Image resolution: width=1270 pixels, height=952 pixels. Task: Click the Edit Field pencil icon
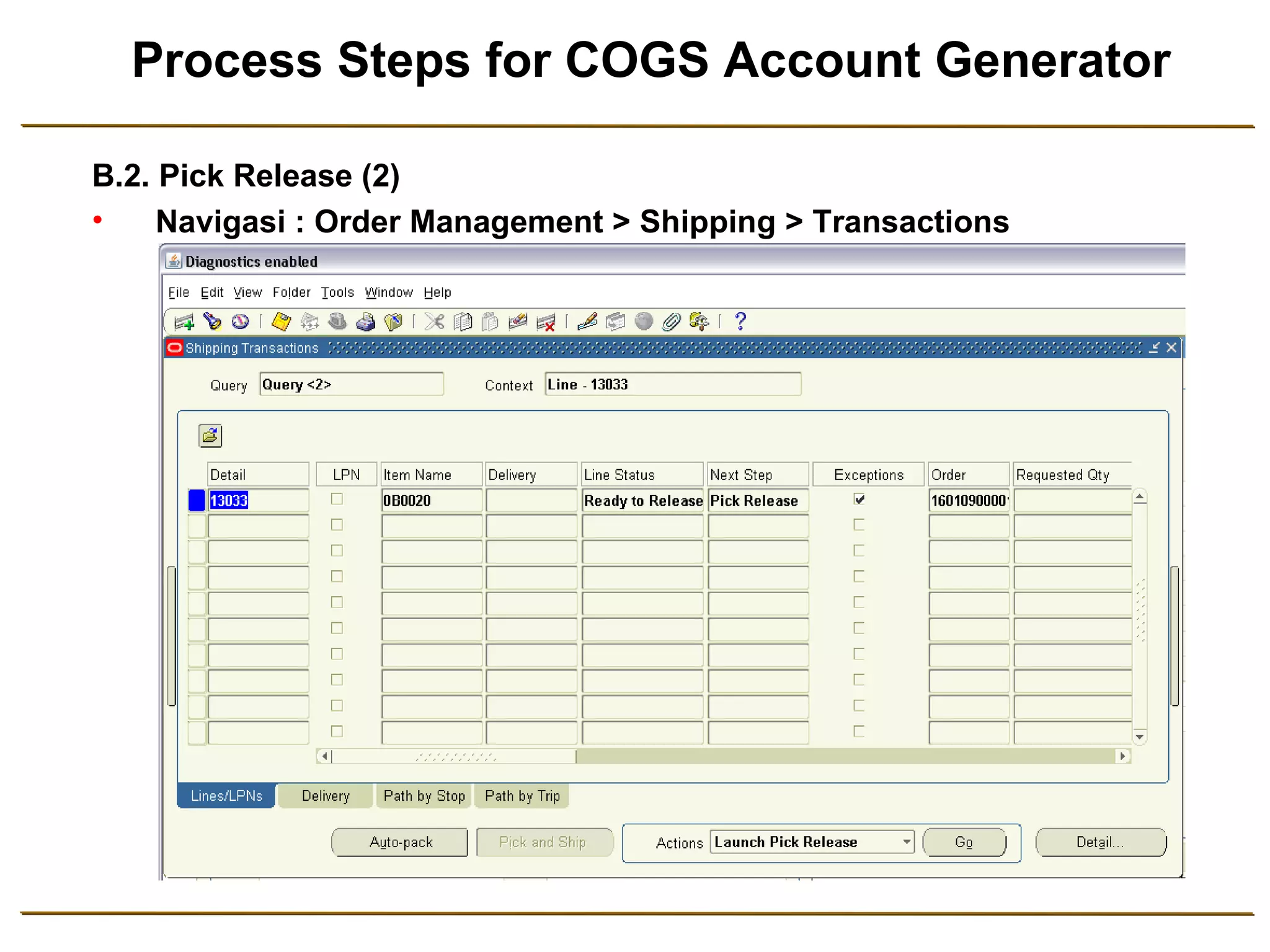(587, 322)
